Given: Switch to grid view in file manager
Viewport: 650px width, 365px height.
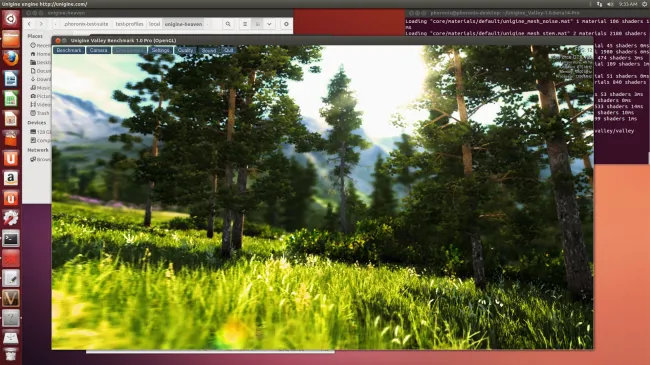Looking at the screenshot, I should click(257, 24).
